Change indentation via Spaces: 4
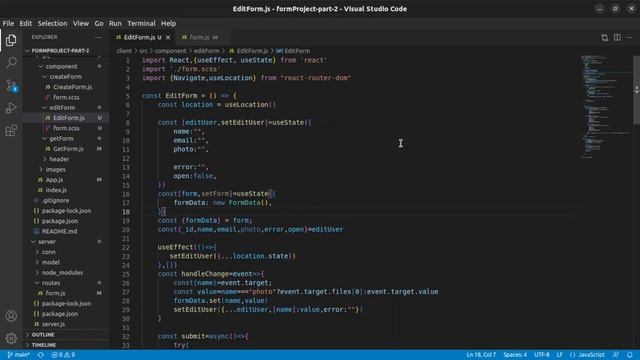The height and width of the screenshot is (360, 640). pos(515,355)
